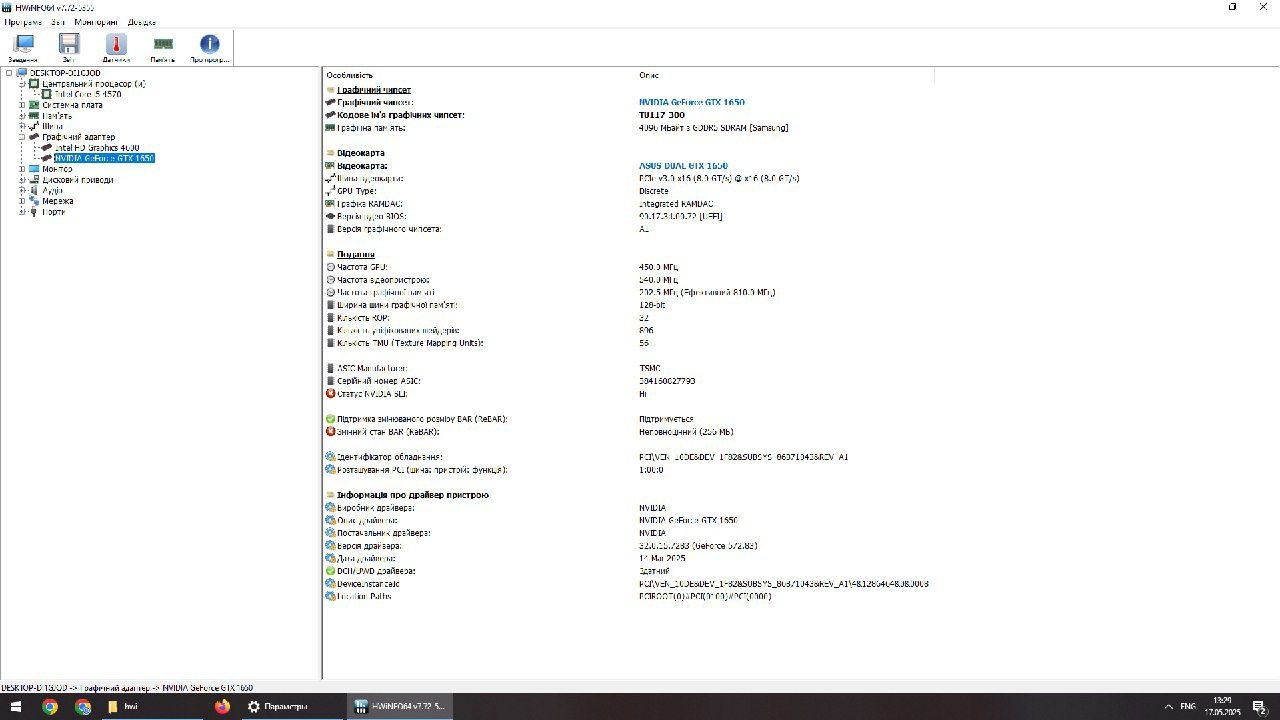Select NVIDIA GeForce GTX 1650 tree item
This screenshot has height=720, width=1280.
[x=104, y=158]
